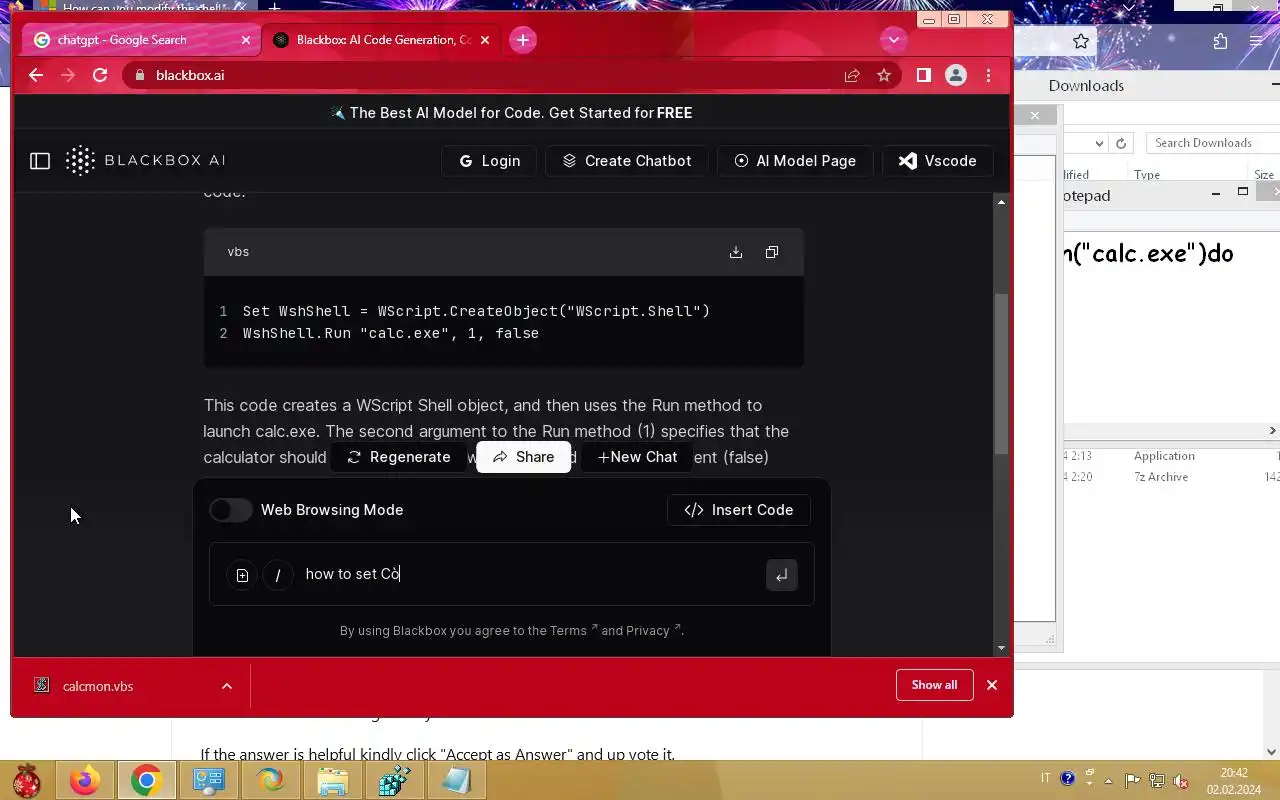Click the attach file icon in chat input
The width and height of the screenshot is (1280, 800).
click(x=242, y=575)
